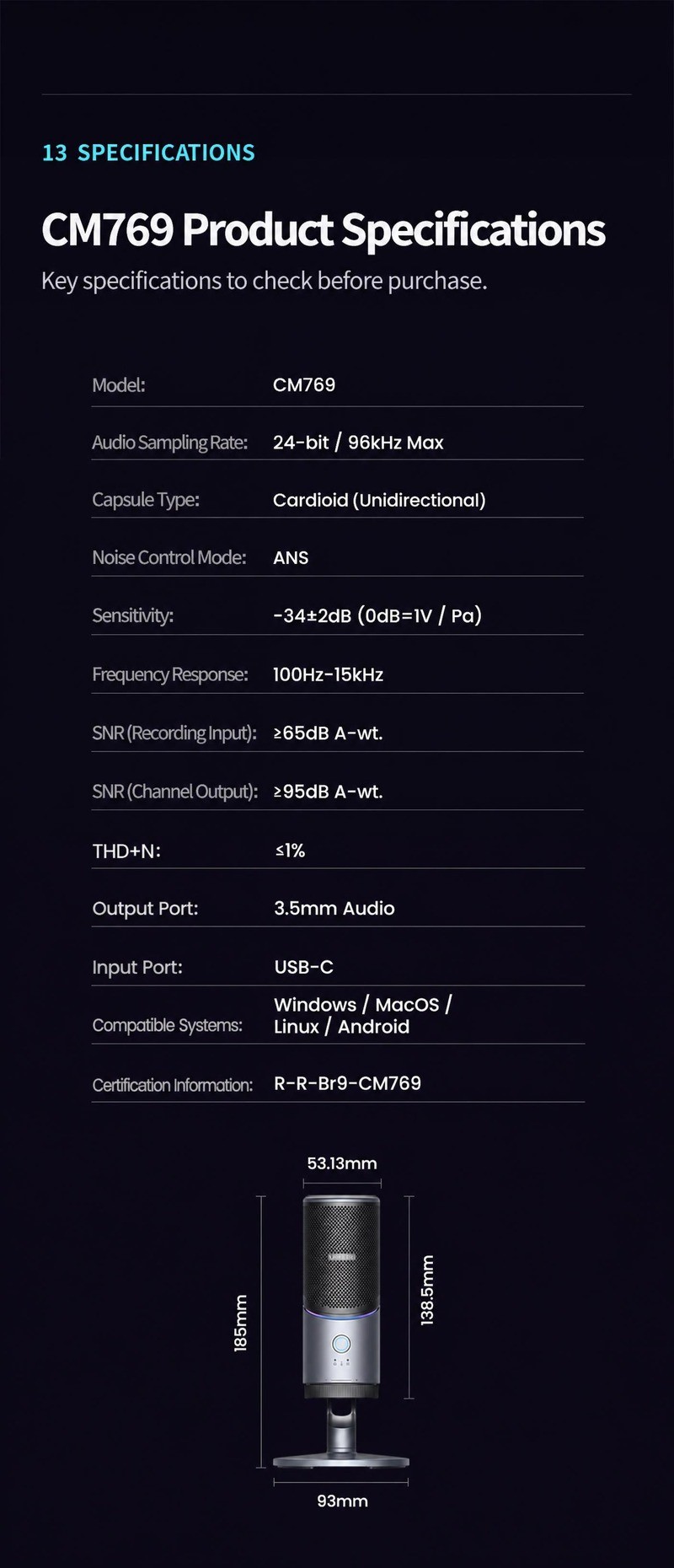The width and height of the screenshot is (674, 1568).
Task: Click the R-R-Br9-CM769 certification code
Action: [x=347, y=1083]
